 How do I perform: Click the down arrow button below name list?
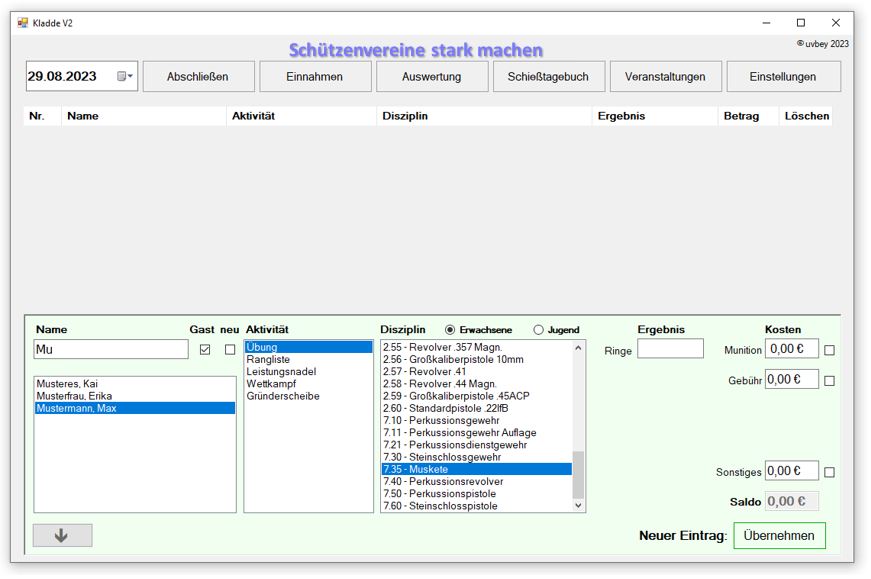tap(62, 536)
